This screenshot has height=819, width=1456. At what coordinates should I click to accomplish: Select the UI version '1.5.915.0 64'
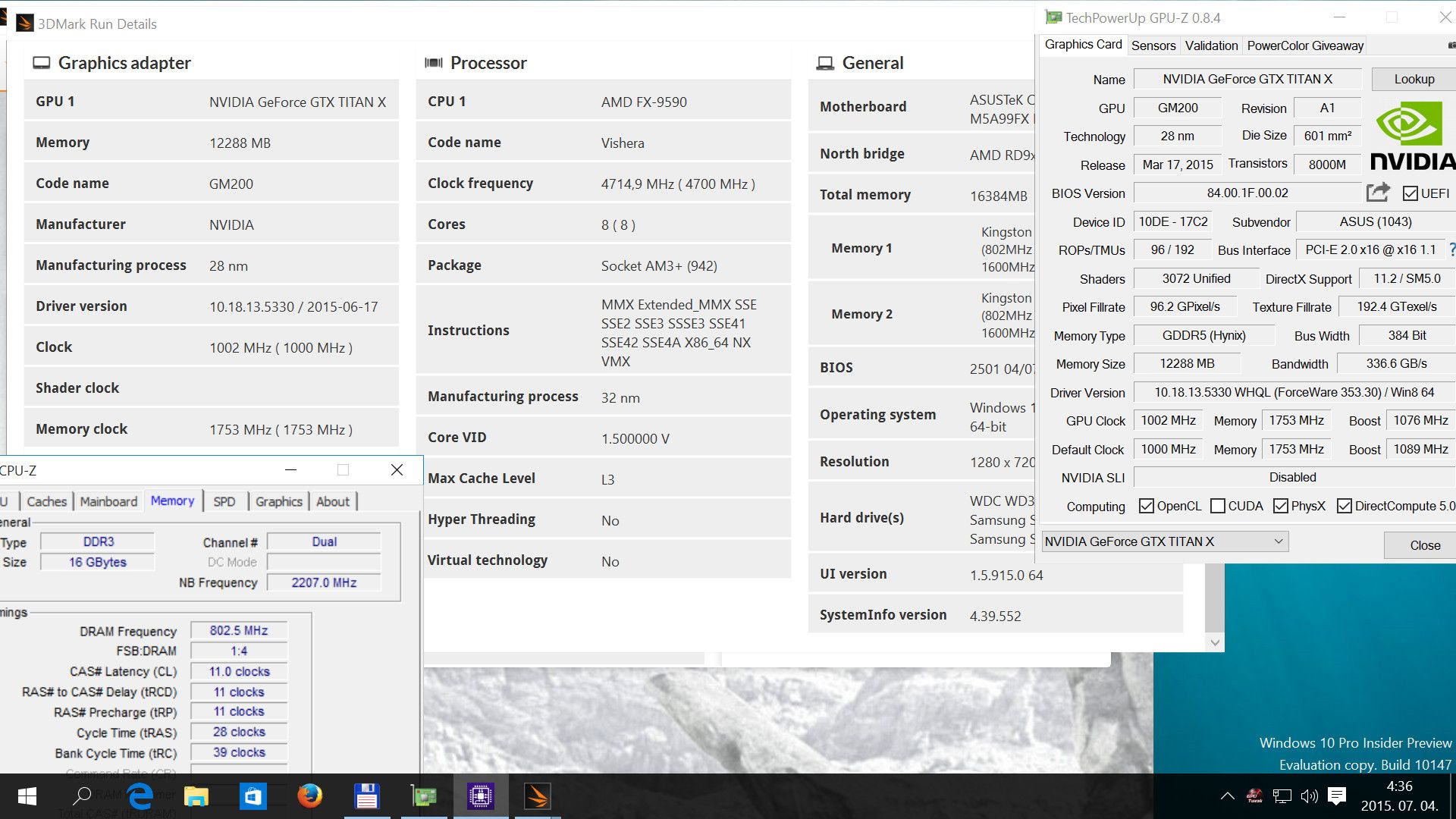[1006, 575]
